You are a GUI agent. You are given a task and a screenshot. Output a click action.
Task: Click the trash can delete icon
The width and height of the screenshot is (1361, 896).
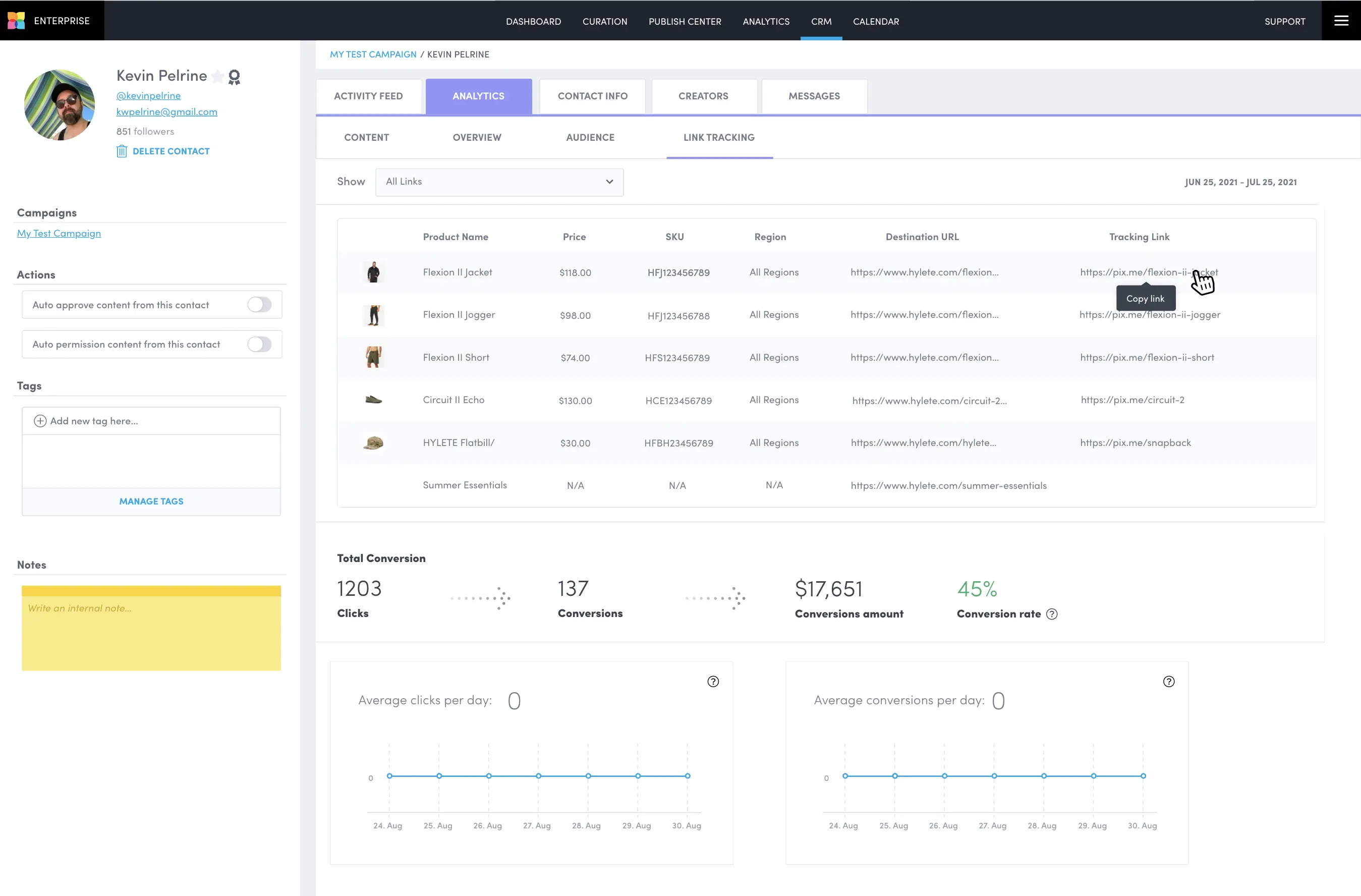(x=121, y=151)
